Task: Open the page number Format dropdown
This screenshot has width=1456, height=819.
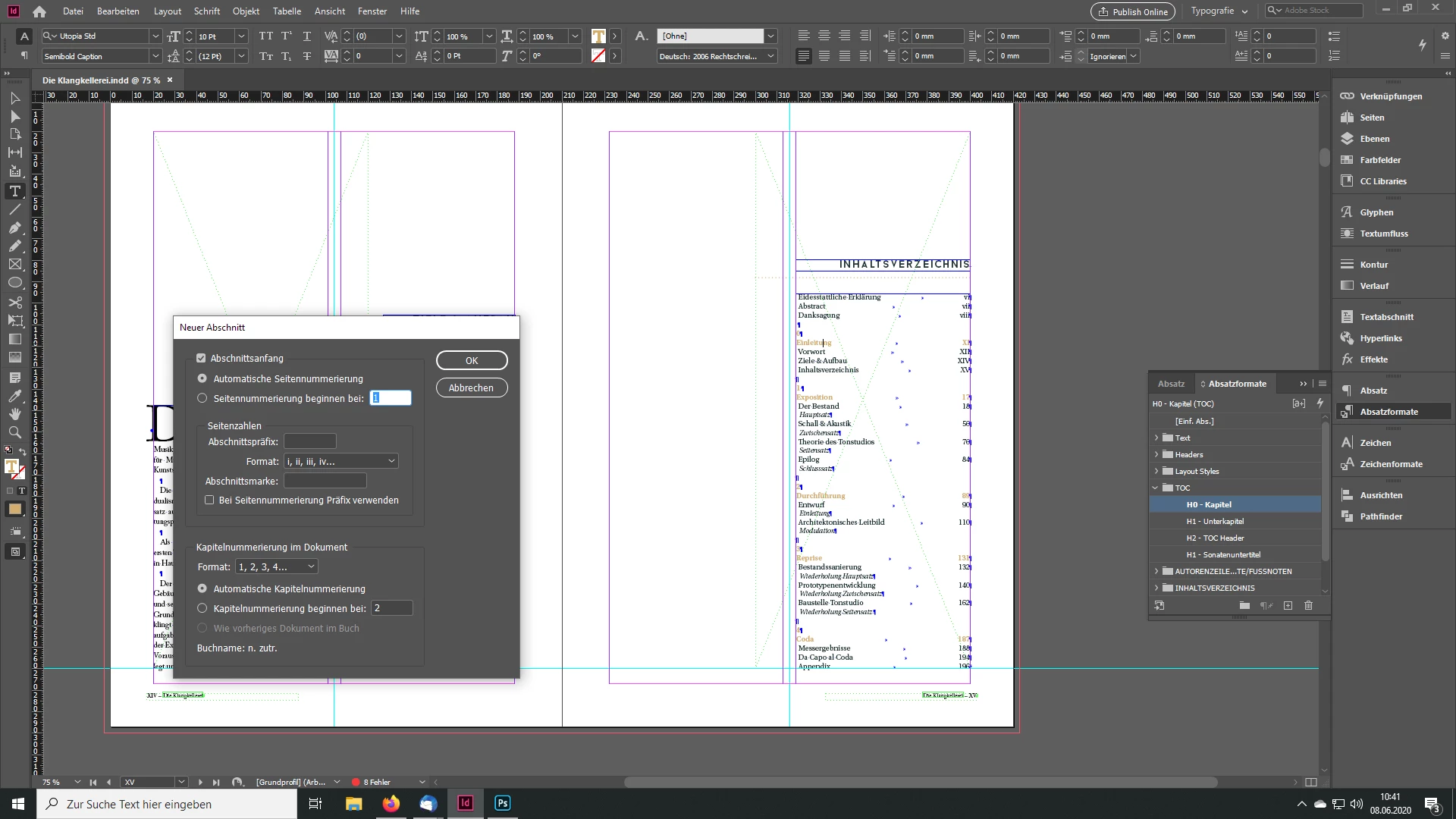Action: click(x=340, y=461)
